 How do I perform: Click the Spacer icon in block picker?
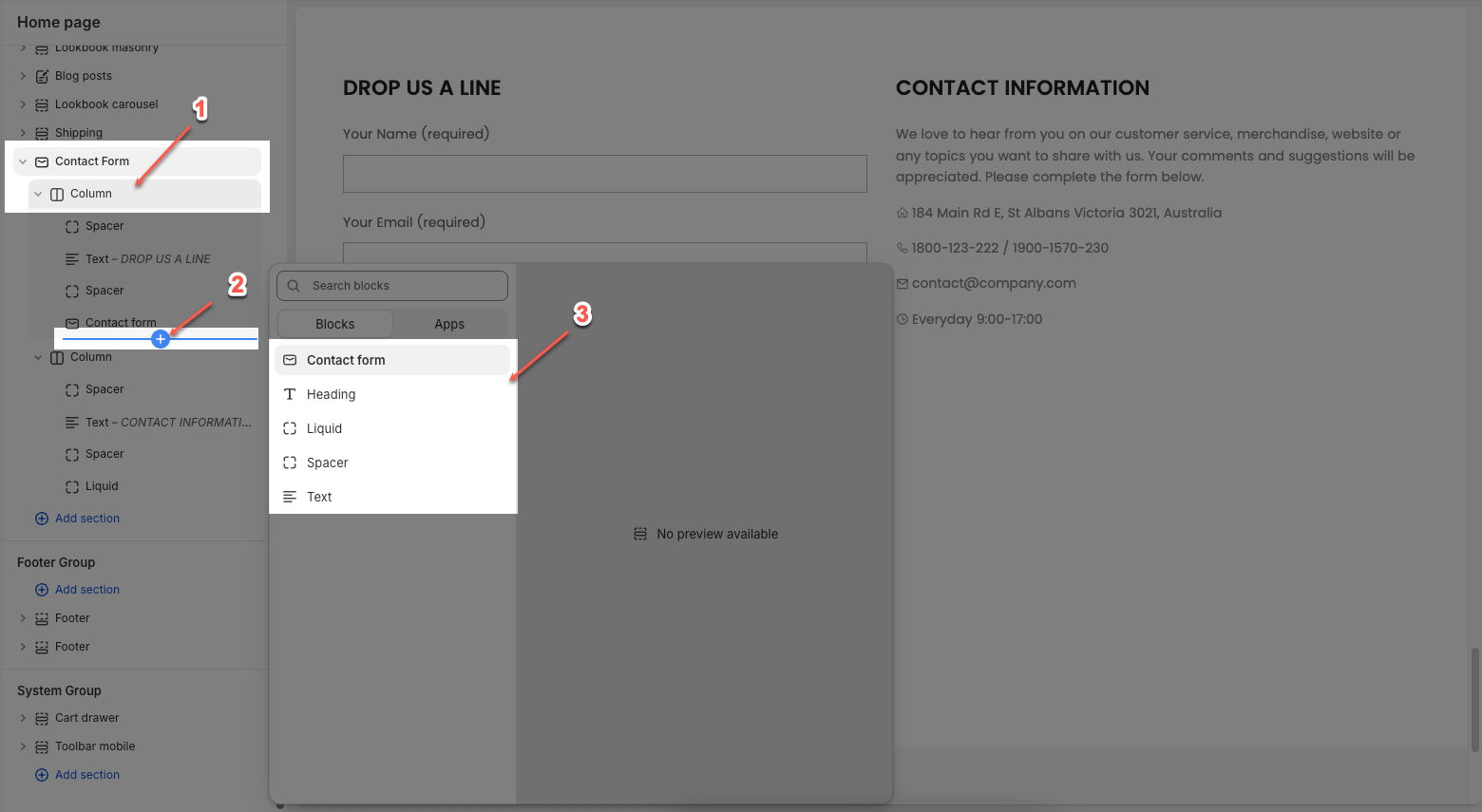[290, 463]
